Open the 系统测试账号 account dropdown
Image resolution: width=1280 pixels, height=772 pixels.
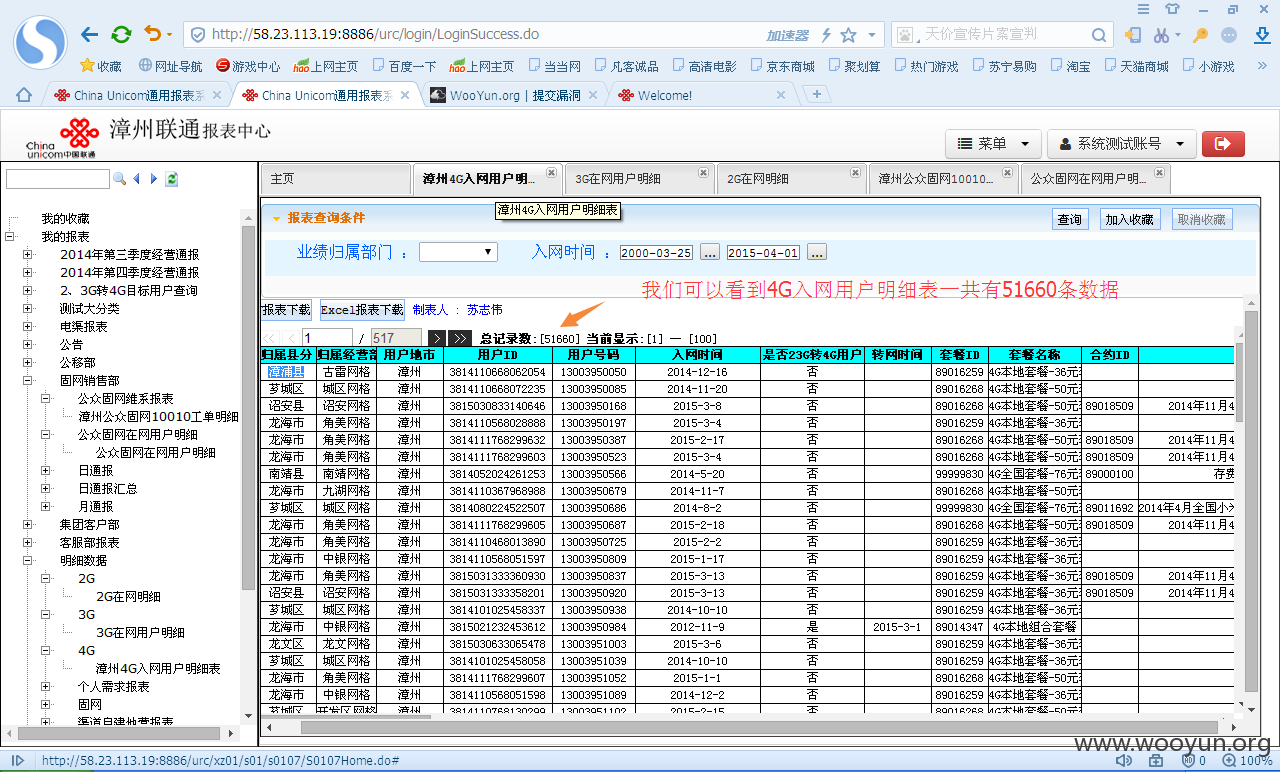point(1122,144)
